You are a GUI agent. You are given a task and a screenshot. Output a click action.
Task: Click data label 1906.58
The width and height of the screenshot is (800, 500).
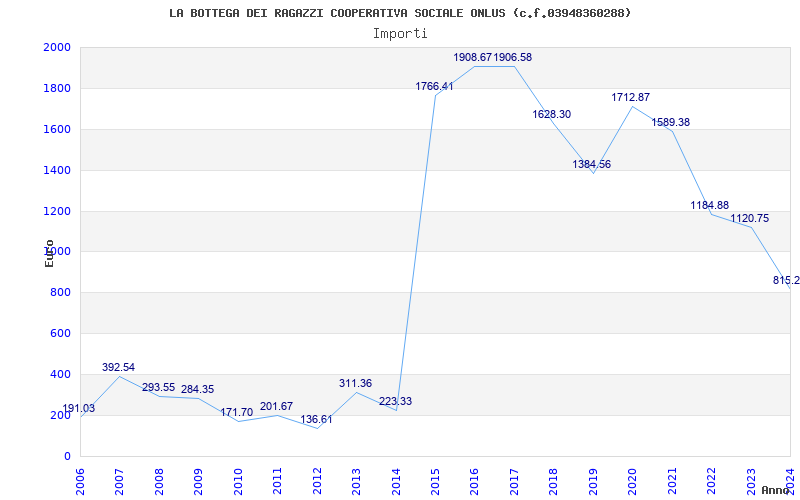[x=513, y=57]
